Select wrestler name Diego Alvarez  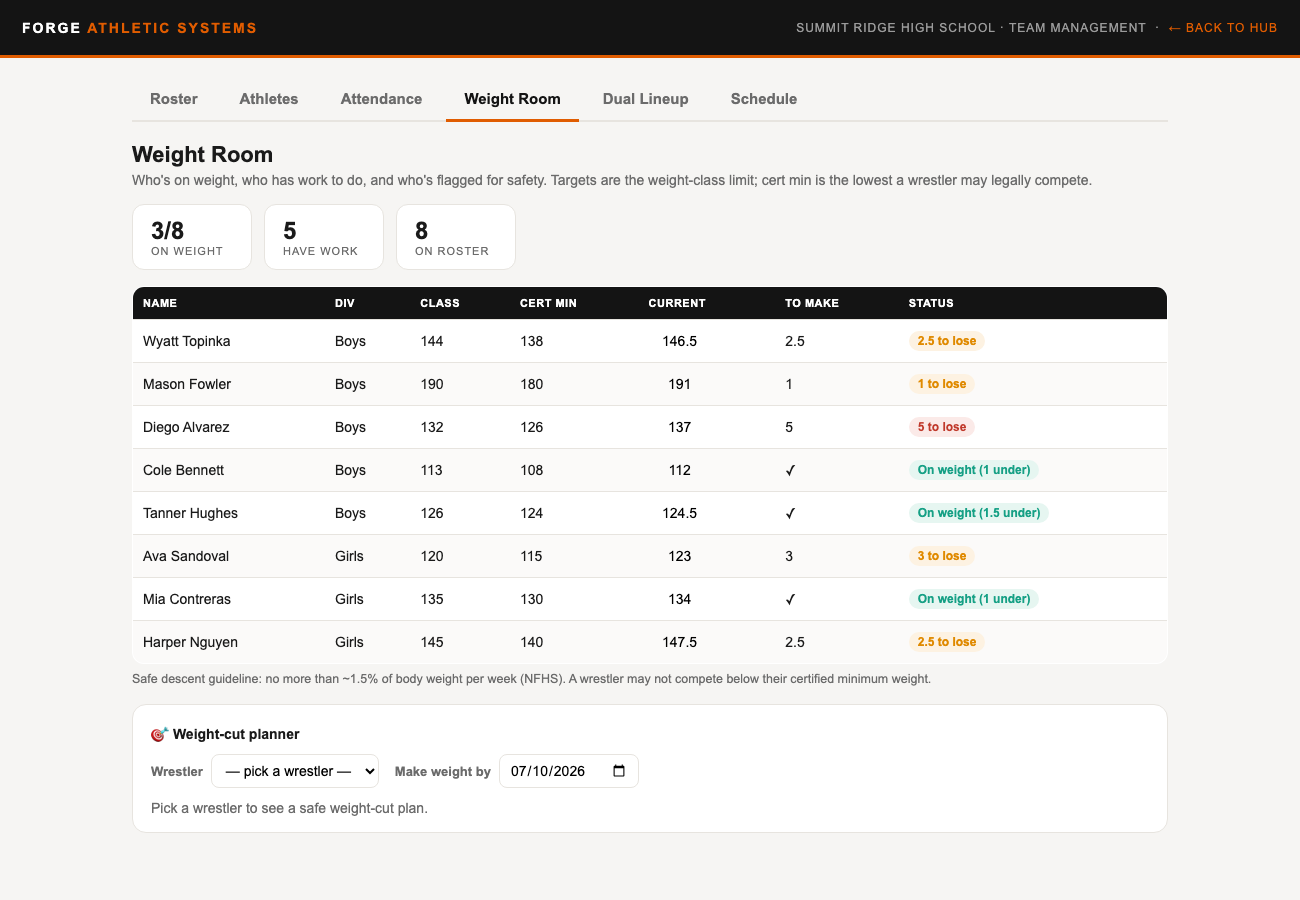point(186,427)
